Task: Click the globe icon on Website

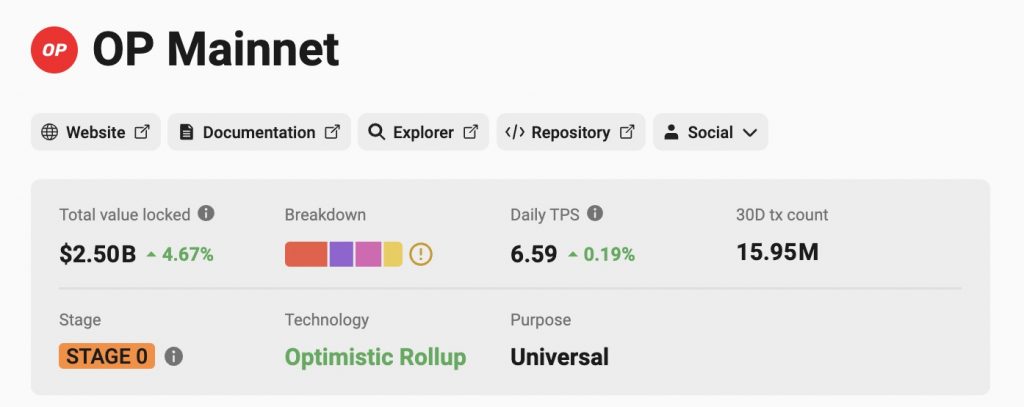Action: (x=49, y=132)
